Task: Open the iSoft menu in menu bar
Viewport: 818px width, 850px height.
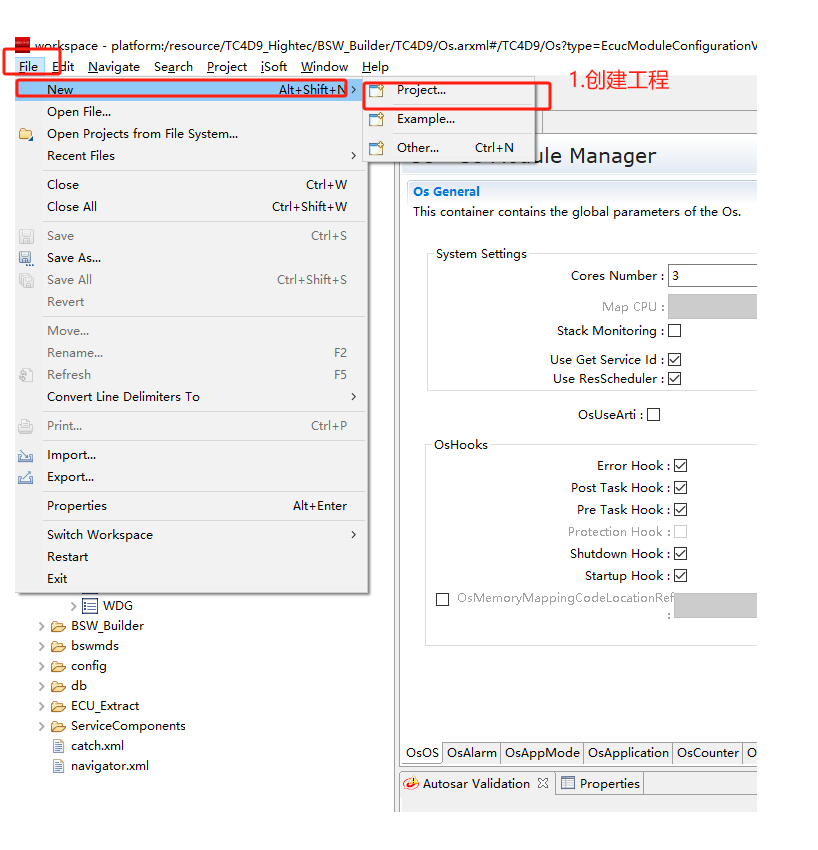Action: 274,67
